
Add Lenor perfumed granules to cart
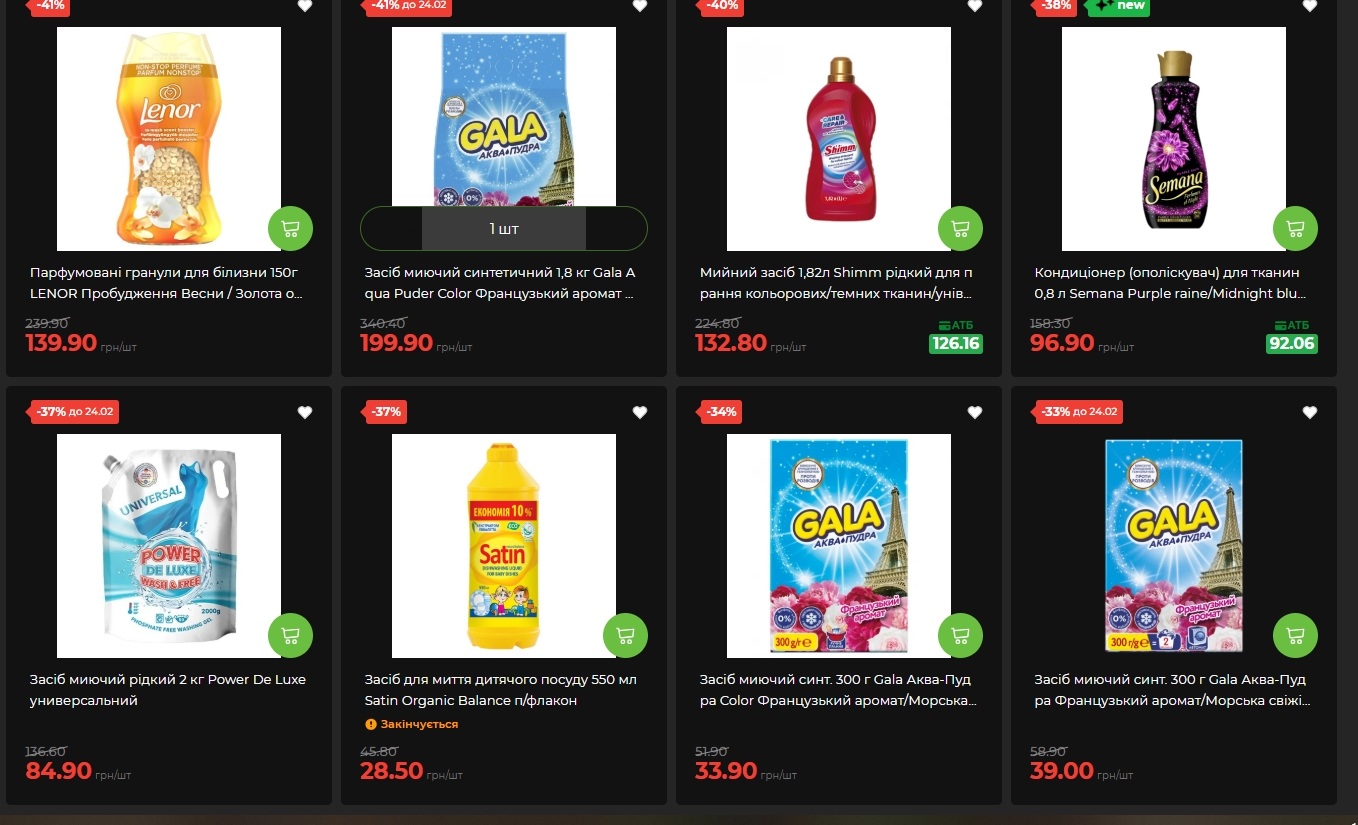[290, 228]
